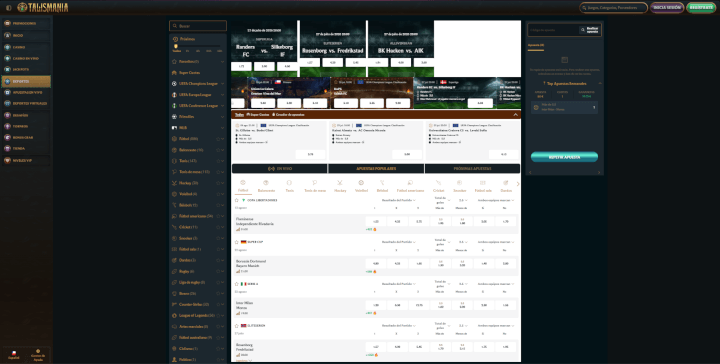
Task: Open Resultado del Partido dropdown for Copa Libertadores
Action: 398,200
